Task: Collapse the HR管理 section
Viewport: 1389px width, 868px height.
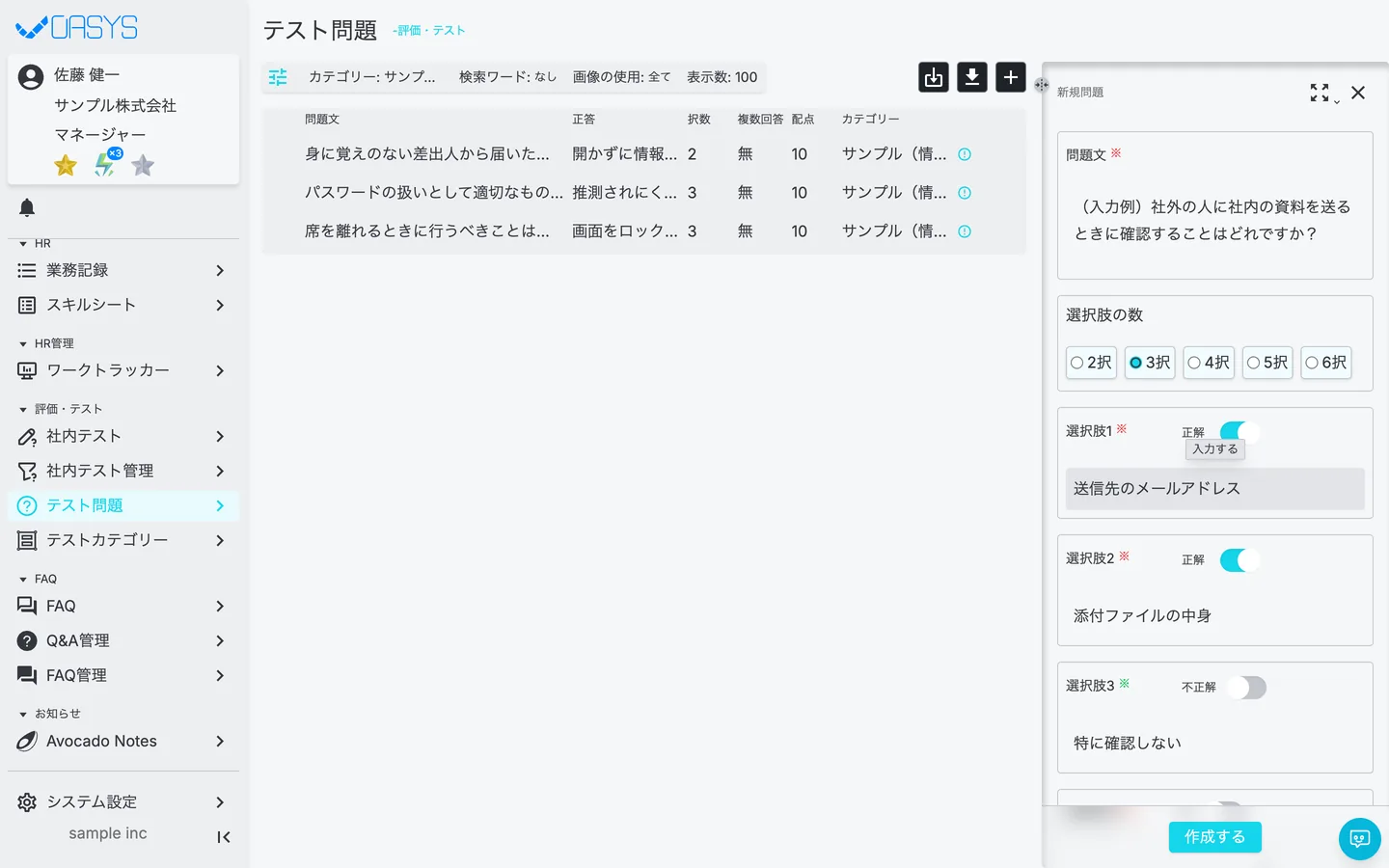Action: pos(46,343)
